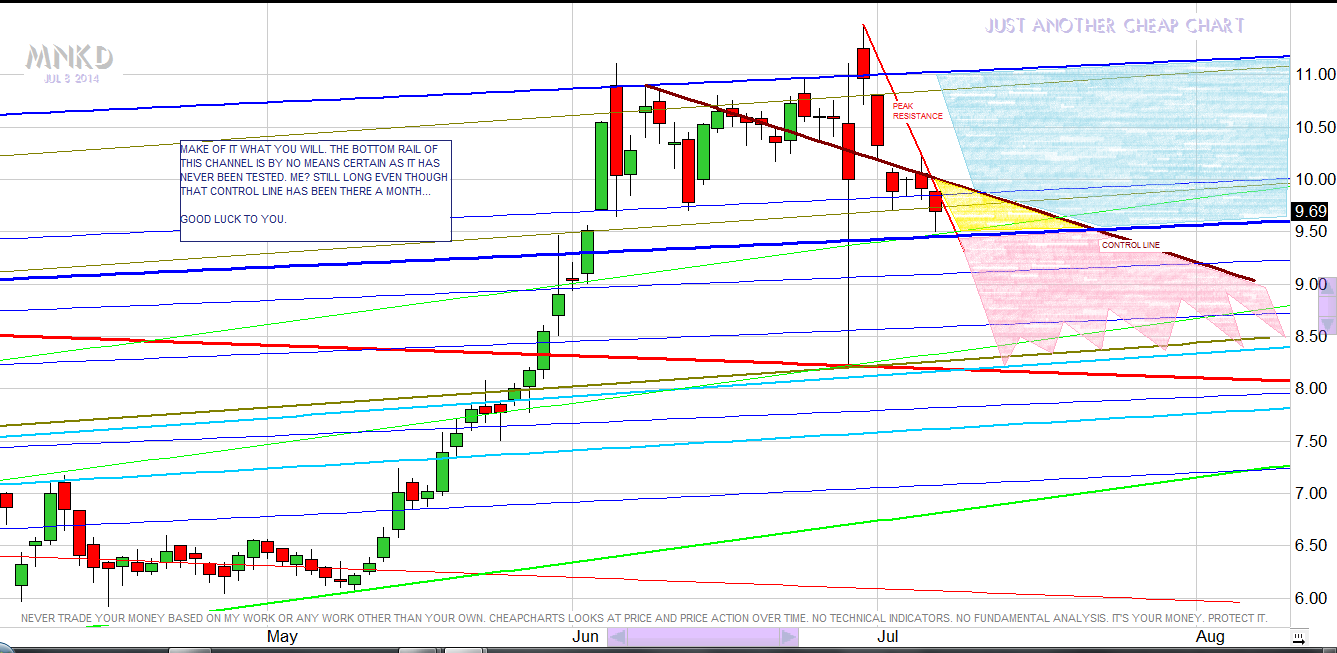Click the scroll-to-latest arrow icon in the bottom-right corner
Image resolution: width=1337 pixels, height=653 pixels.
[x=1299, y=637]
